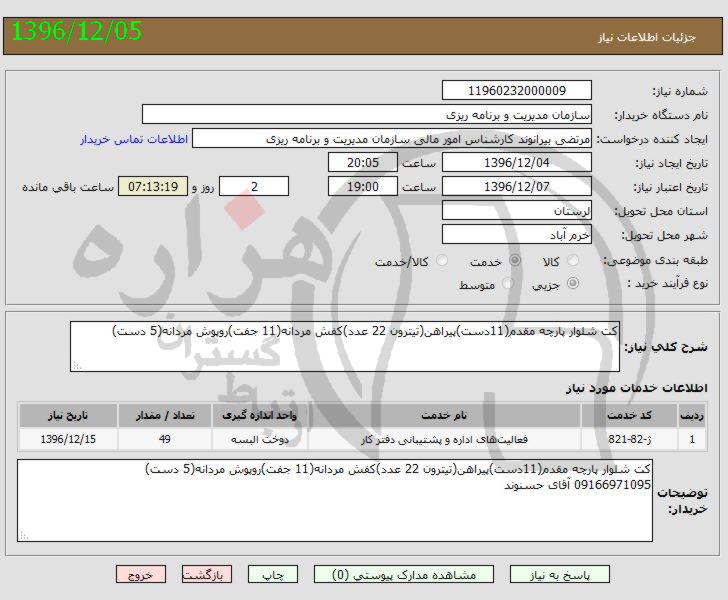Click the توضیحات خریدار resize grip
The height and width of the screenshot is (600, 728).
click(x=24, y=536)
